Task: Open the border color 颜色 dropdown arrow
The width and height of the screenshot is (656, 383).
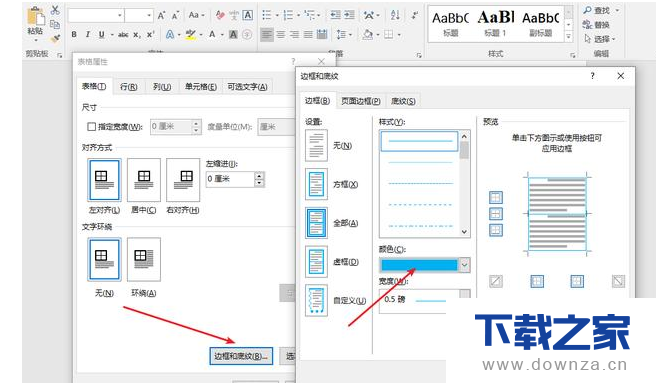Action: click(x=464, y=265)
